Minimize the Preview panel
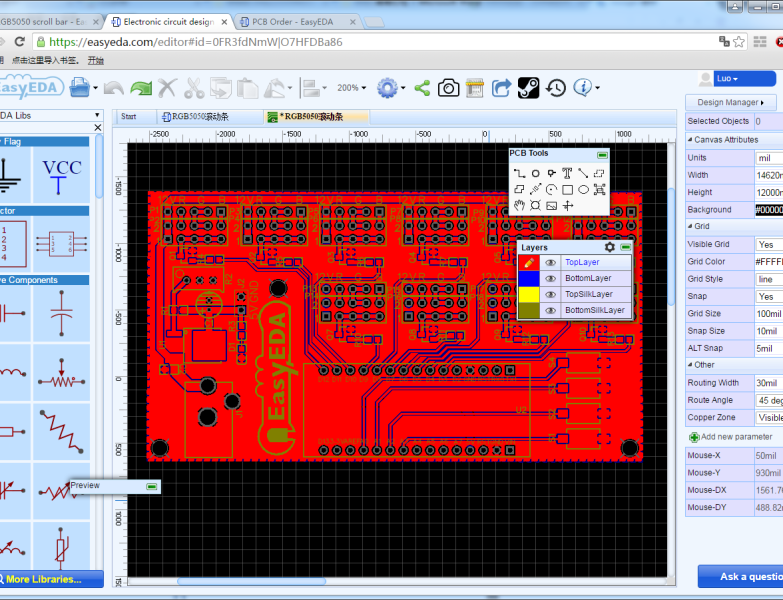This screenshot has width=783, height=600. pyautogui.click(x=152, y=486)
